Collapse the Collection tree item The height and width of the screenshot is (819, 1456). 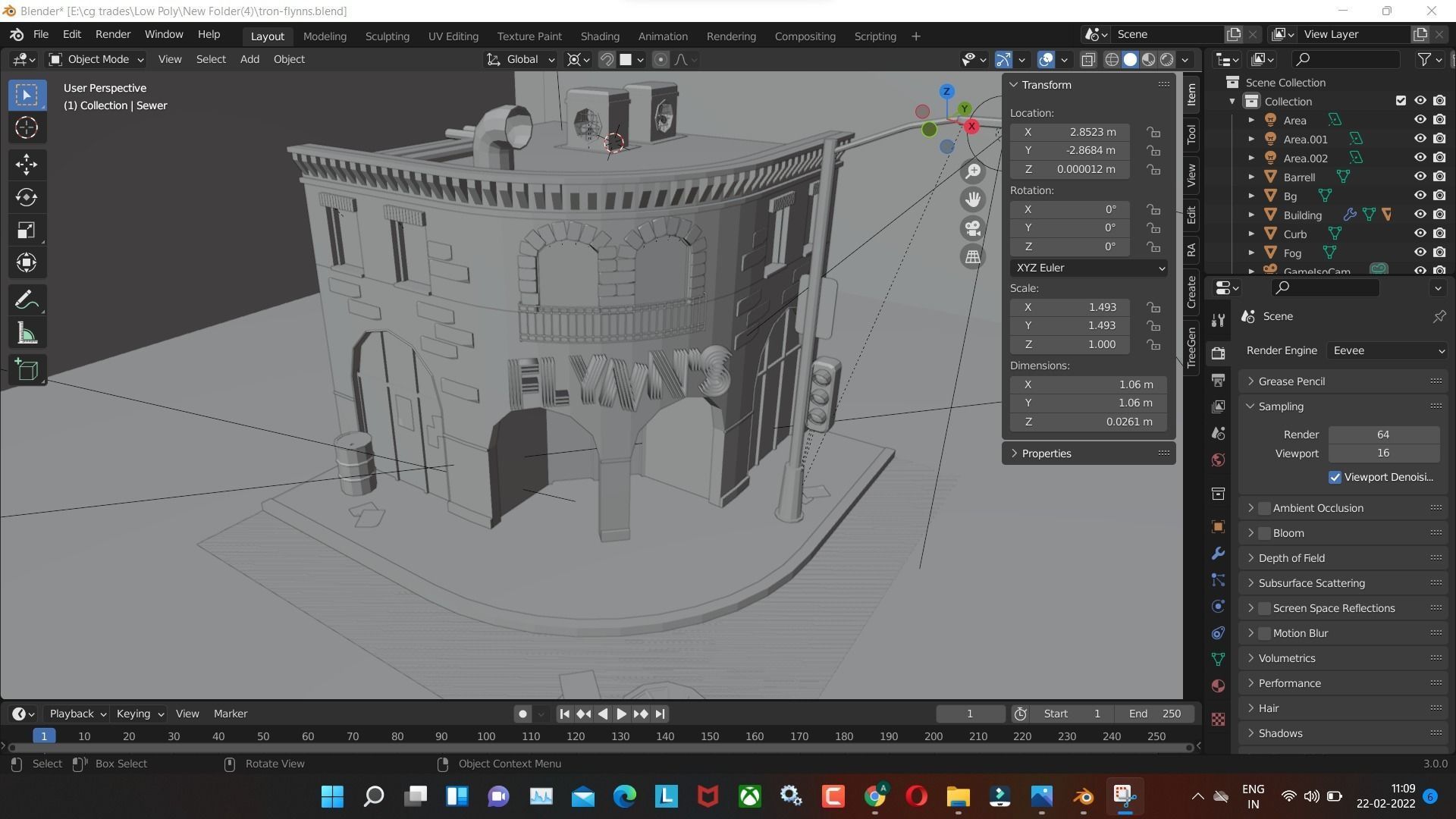[1232, 101]
